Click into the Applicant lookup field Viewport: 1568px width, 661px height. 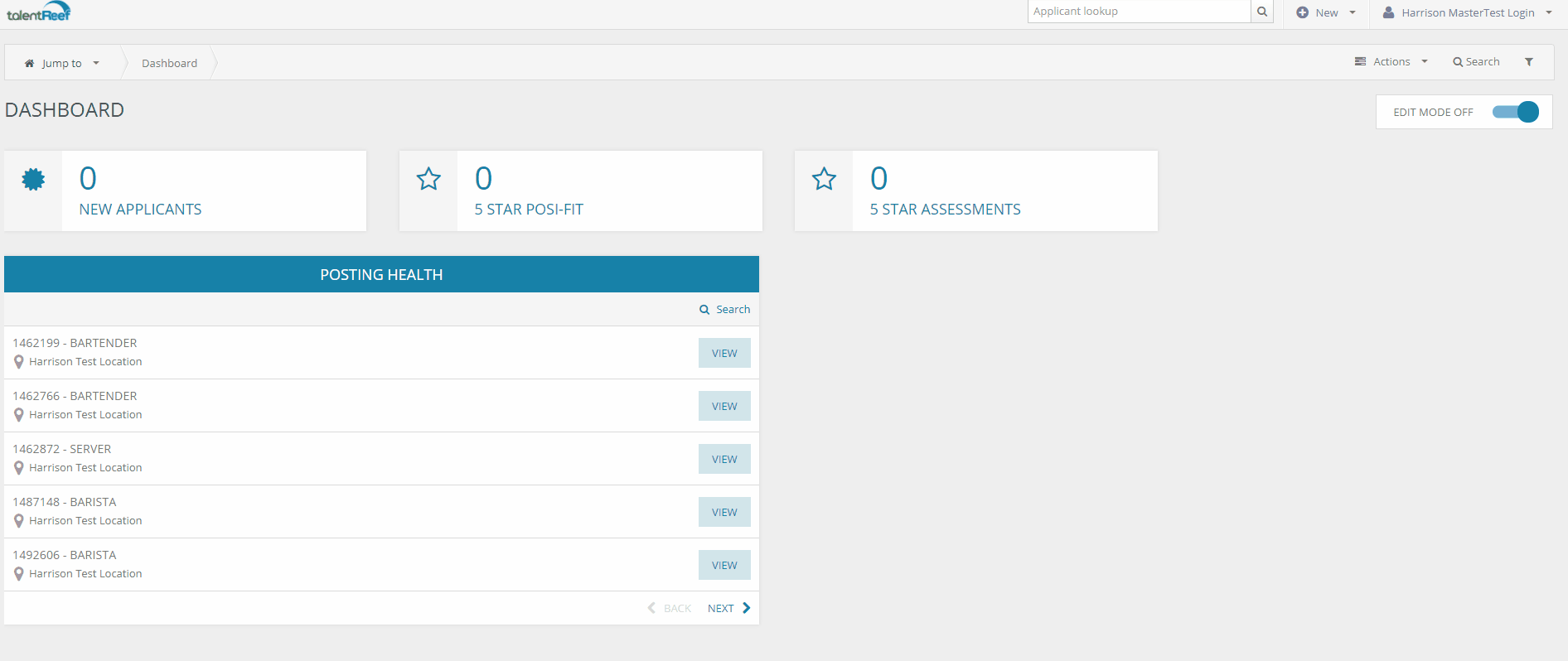1139,12
